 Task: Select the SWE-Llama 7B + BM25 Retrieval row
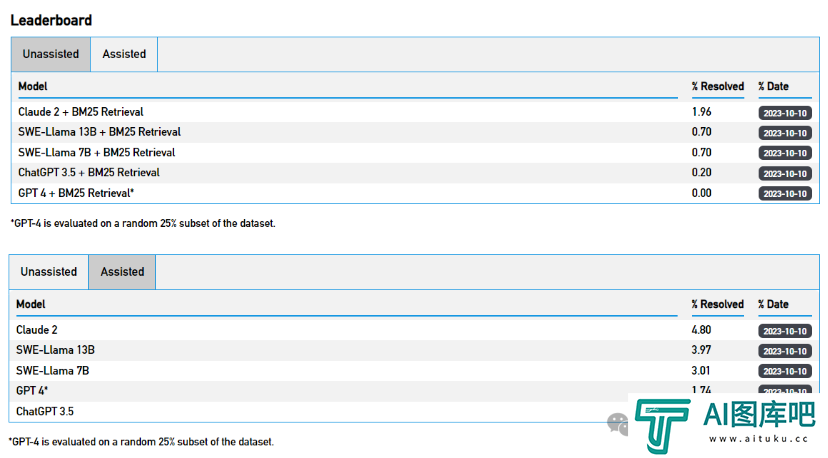pyautogui.click(x=415, y=153)
